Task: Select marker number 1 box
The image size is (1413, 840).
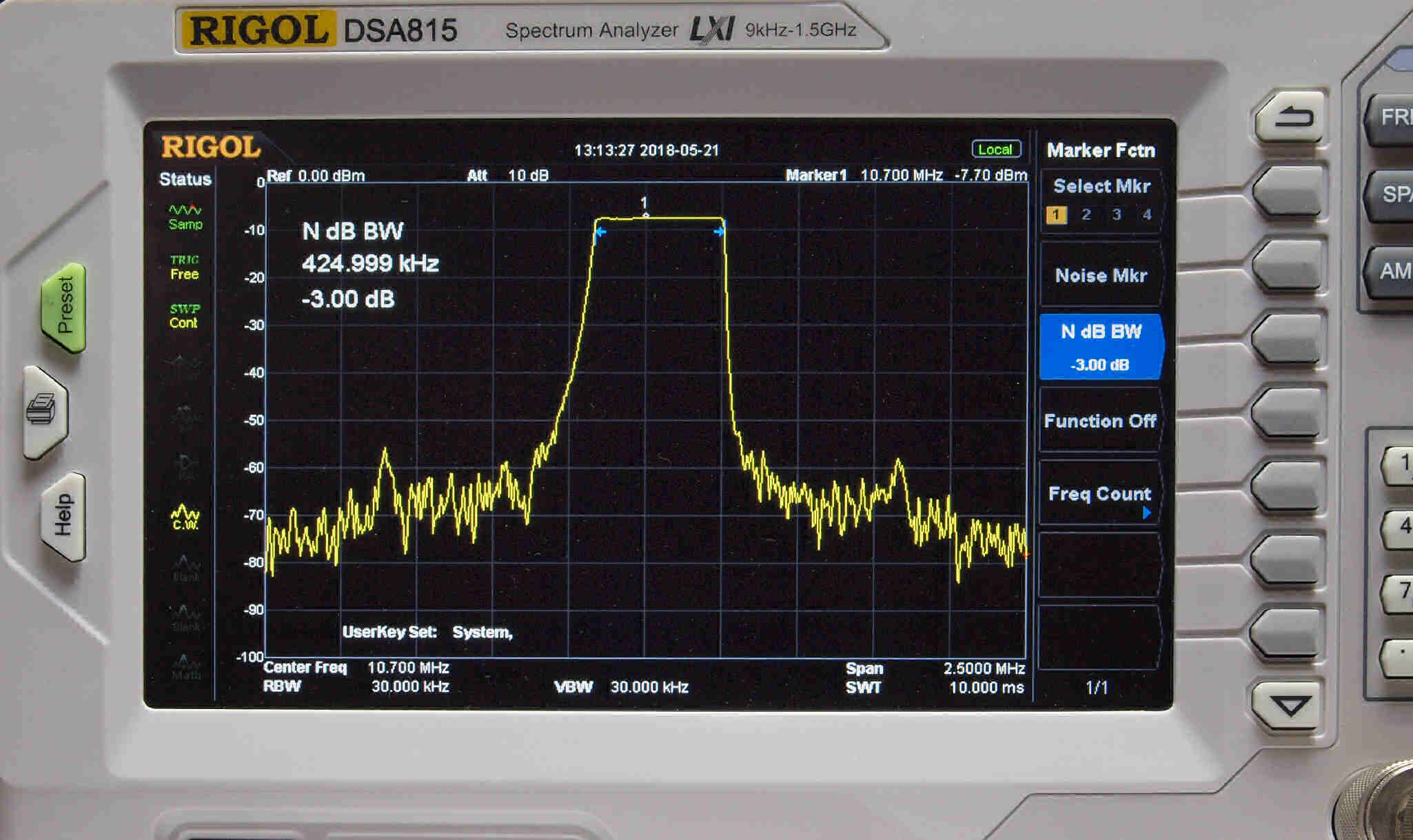Action: [1056, 215]
